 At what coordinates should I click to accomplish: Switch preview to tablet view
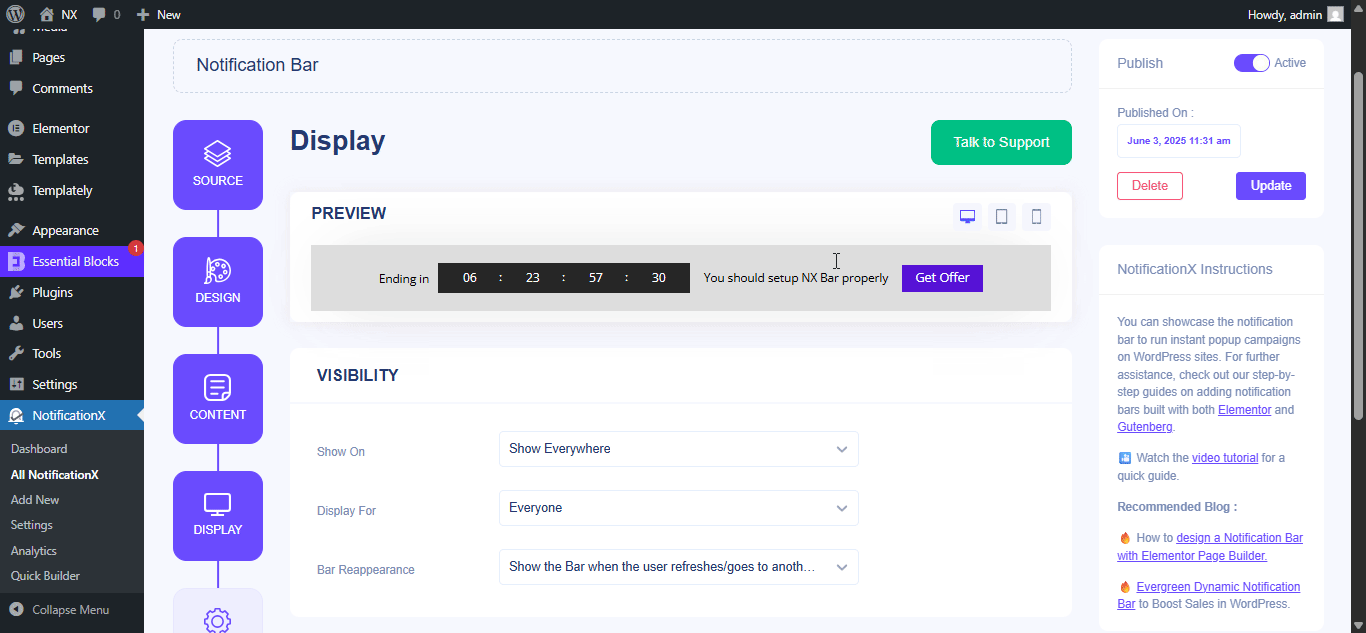[1002, 217]
